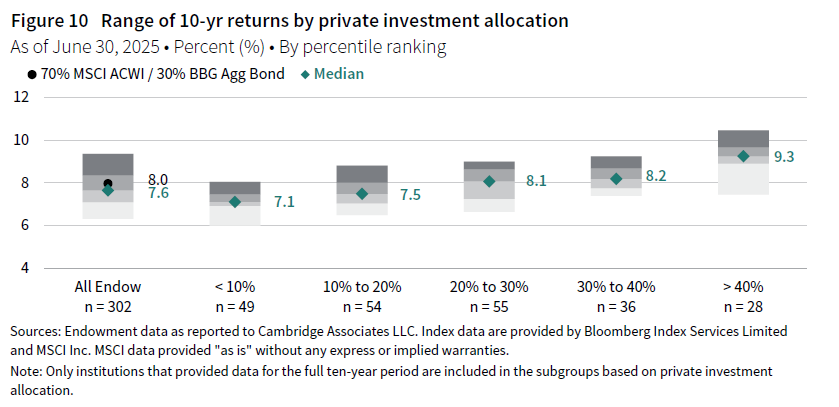Click the black circle legend marker
Screen dimensions: 839x407
tap(32, 74)
